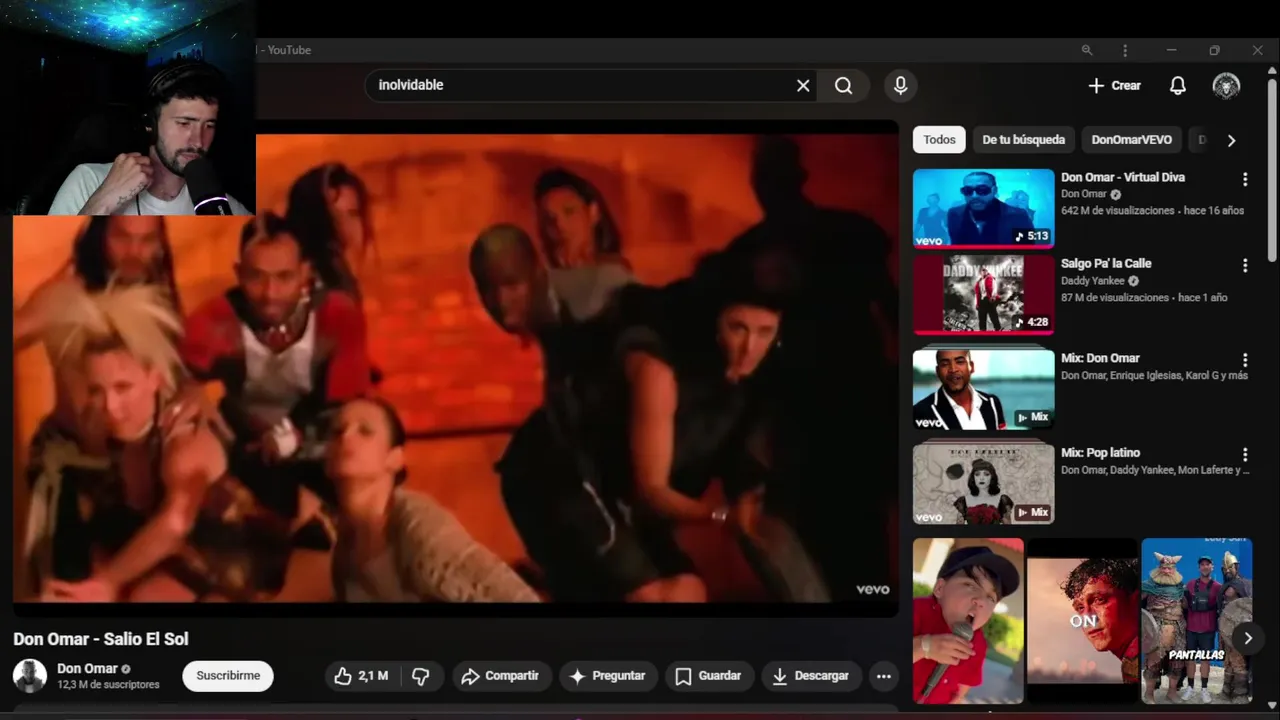Open the Short labeled ON
Image resolution: width=1280 pixels, height=720 pixels.
(1083, 620)
